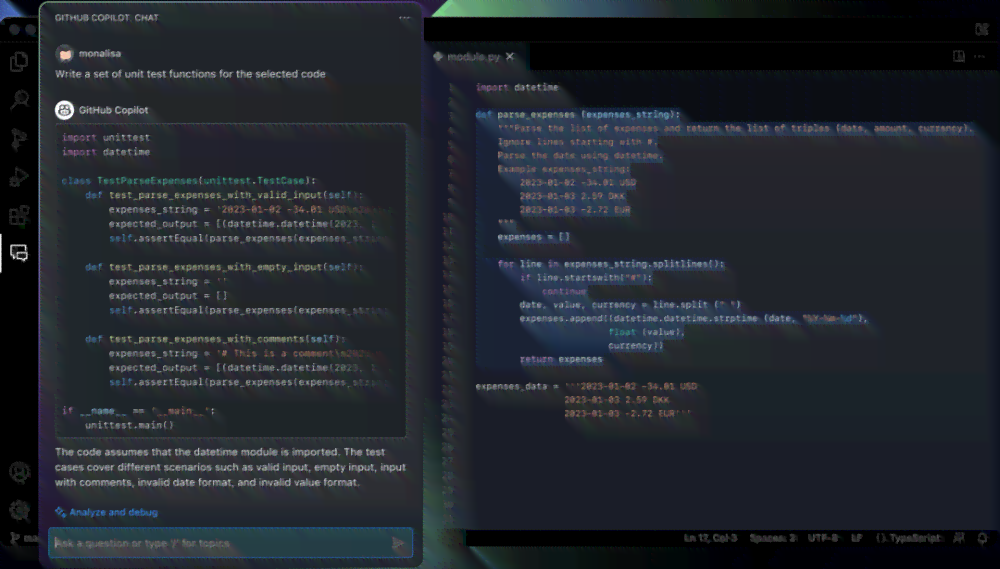The height and width of the screenshot is (569, 1000).
Task: Open the Explorer view in activity bar
Action: tap(19, 61)
